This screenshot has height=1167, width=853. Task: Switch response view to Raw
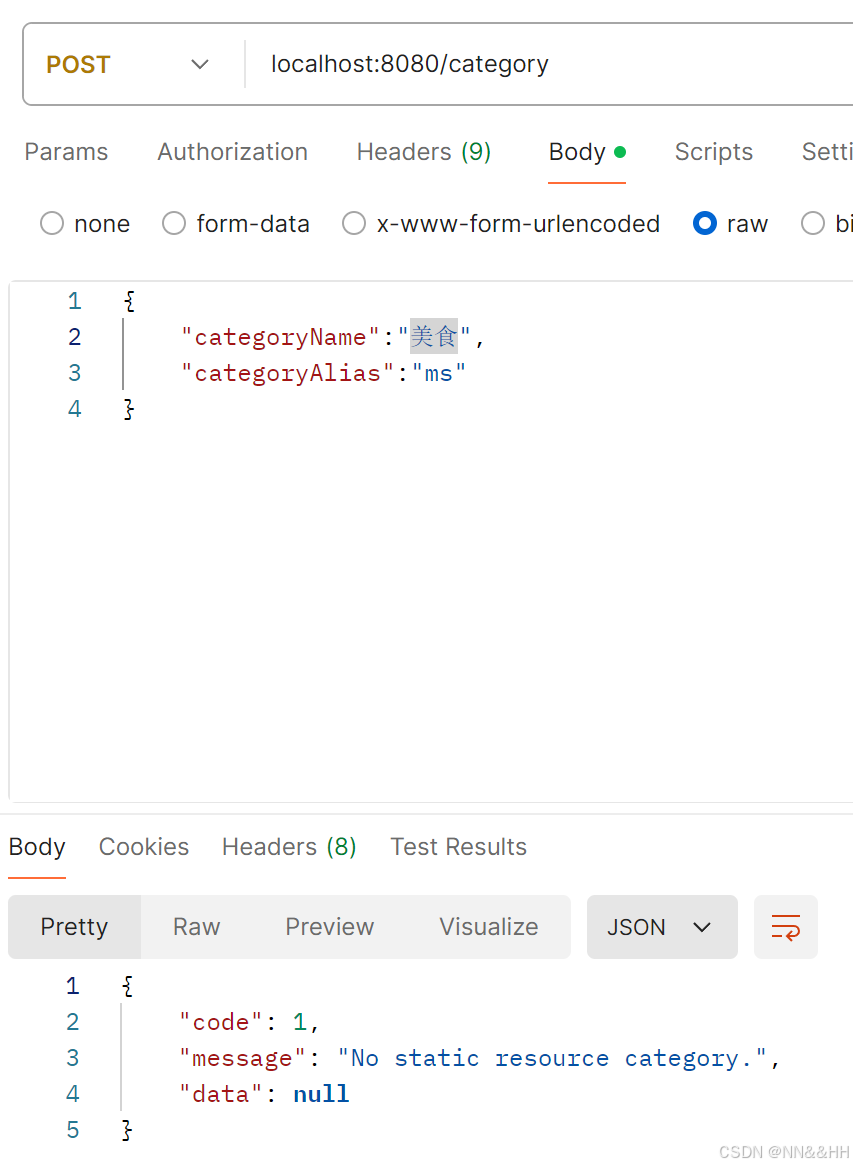[x=197, y=927]
